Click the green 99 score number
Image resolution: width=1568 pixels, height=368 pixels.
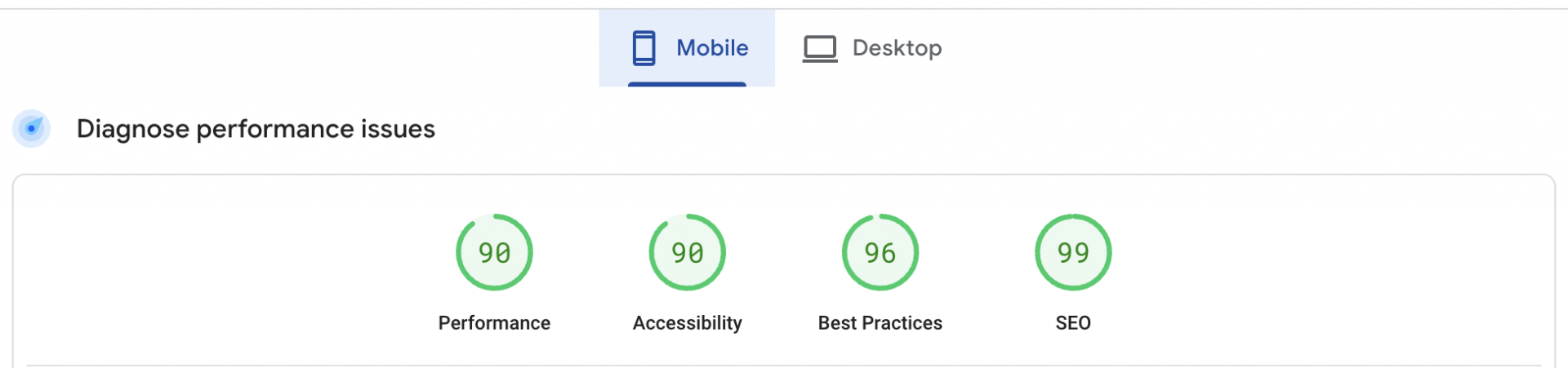coord(1073,253)
